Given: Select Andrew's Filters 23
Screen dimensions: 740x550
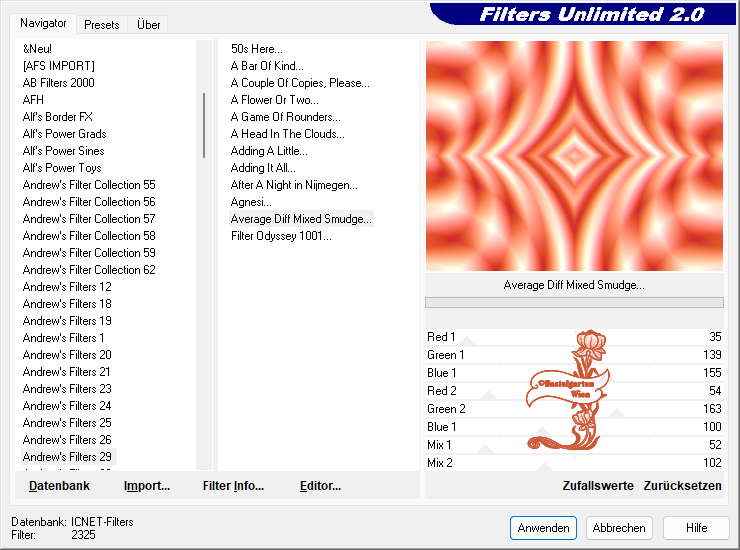Looking at the screenshot, I should pos(67,389).
